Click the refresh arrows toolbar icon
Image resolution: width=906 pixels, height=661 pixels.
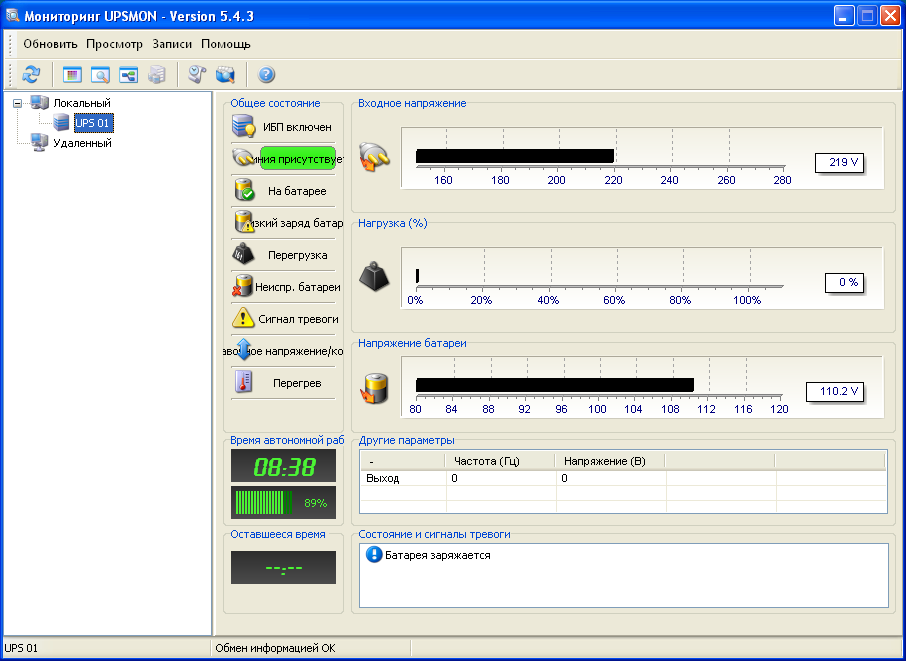point(31,75)
